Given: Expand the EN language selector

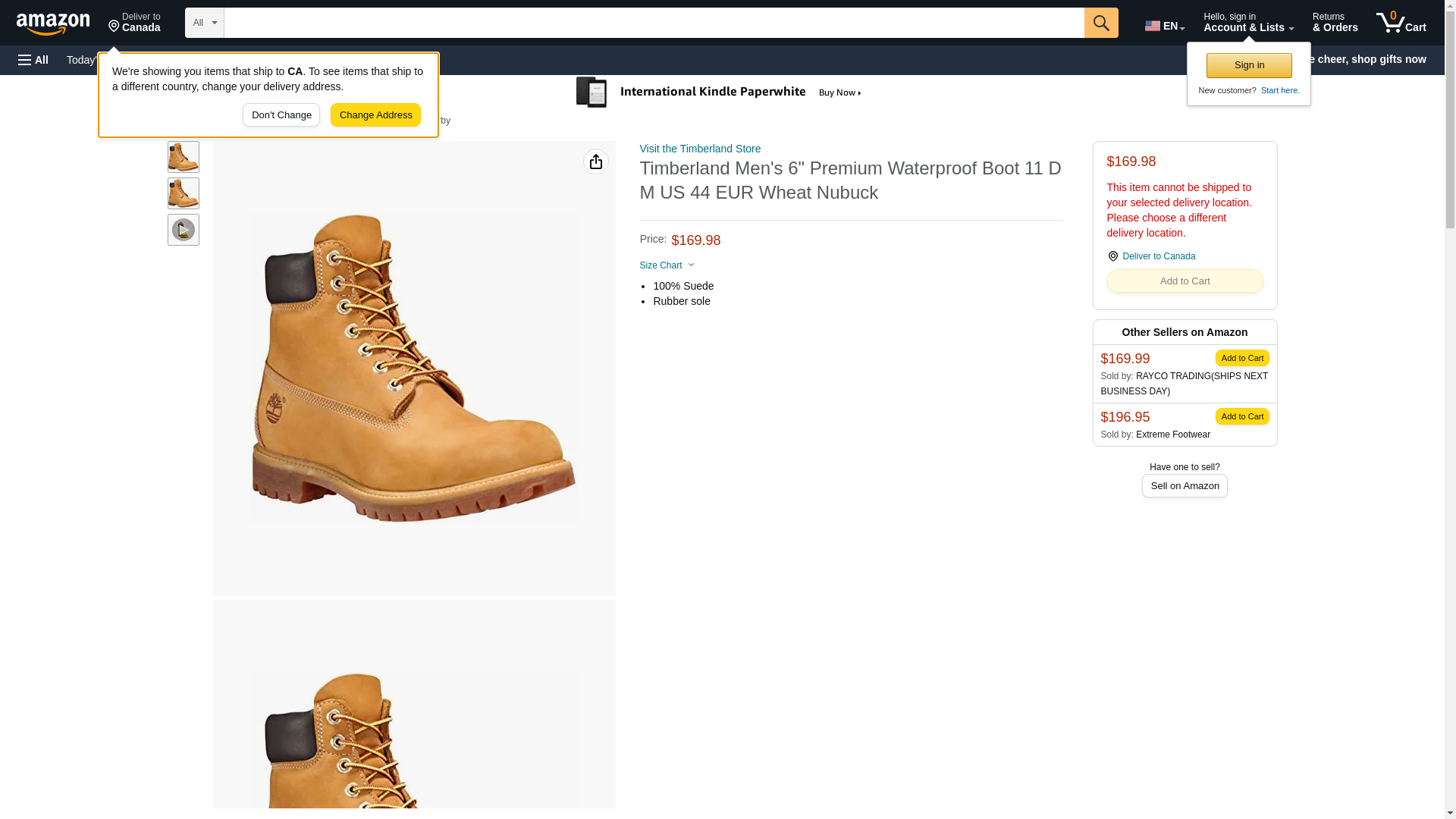Looking at the screenshot, I should coord(1164,26).
